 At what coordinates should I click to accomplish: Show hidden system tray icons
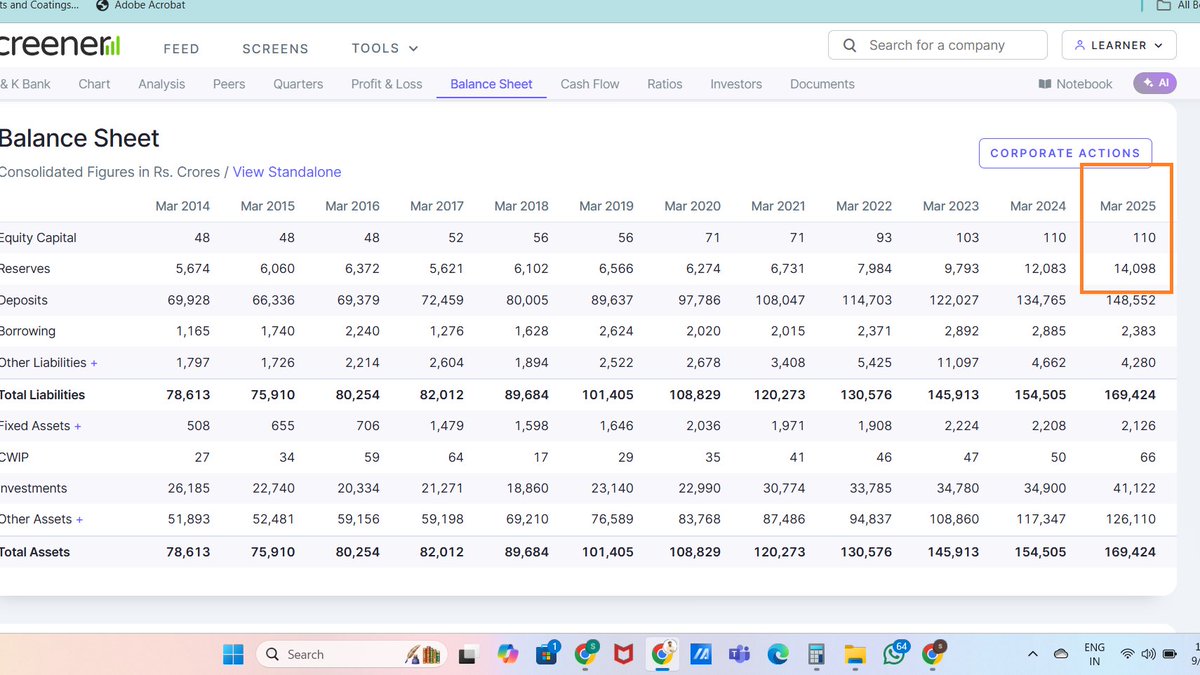pyautogui.click(x=1032, y=654)
